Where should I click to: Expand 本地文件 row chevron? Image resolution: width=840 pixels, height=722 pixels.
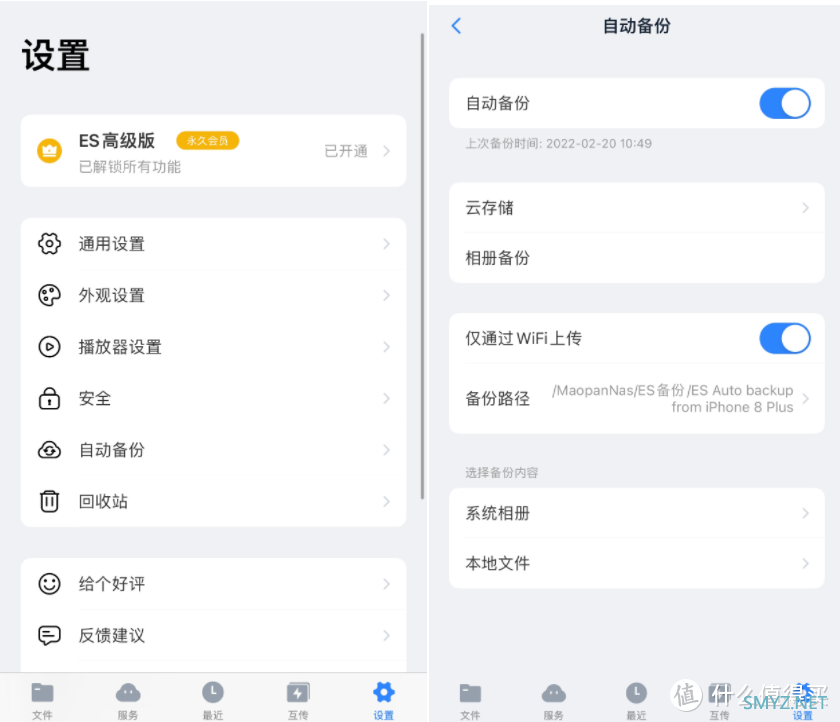pyautogui.click(x=806, y=563)
